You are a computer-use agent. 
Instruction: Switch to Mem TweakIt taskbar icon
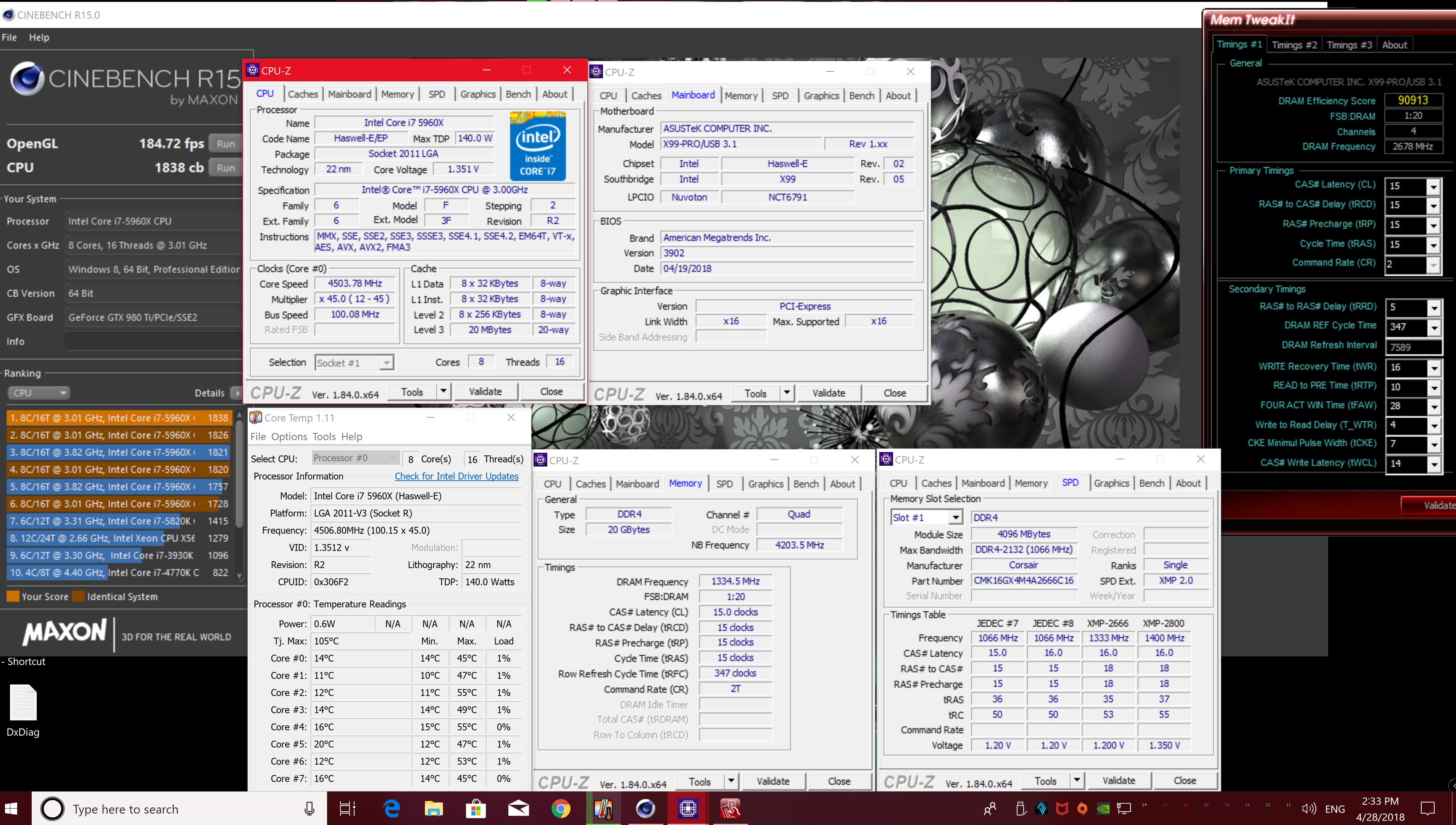point(730,809)
